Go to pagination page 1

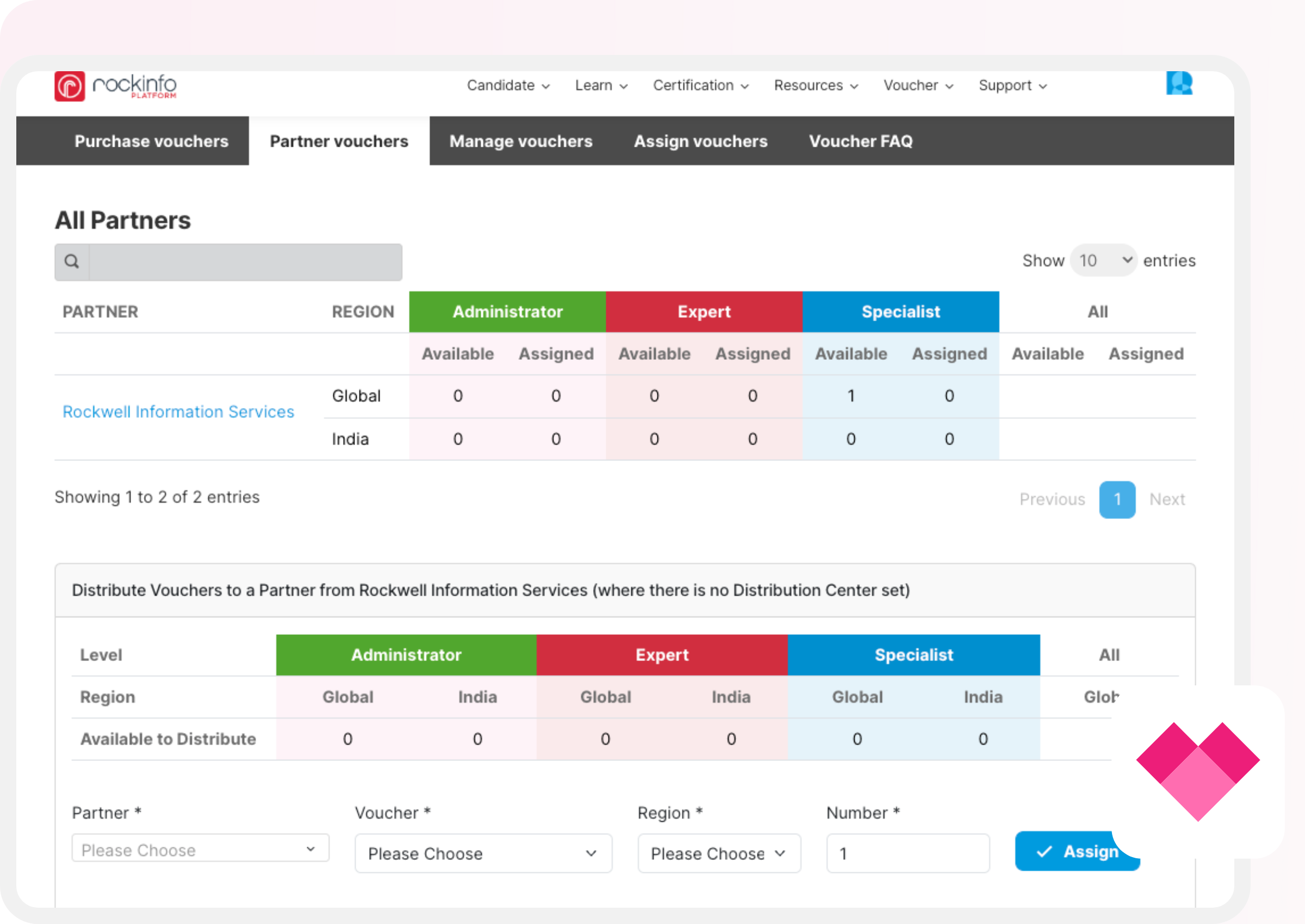[x=1117, y=500]
